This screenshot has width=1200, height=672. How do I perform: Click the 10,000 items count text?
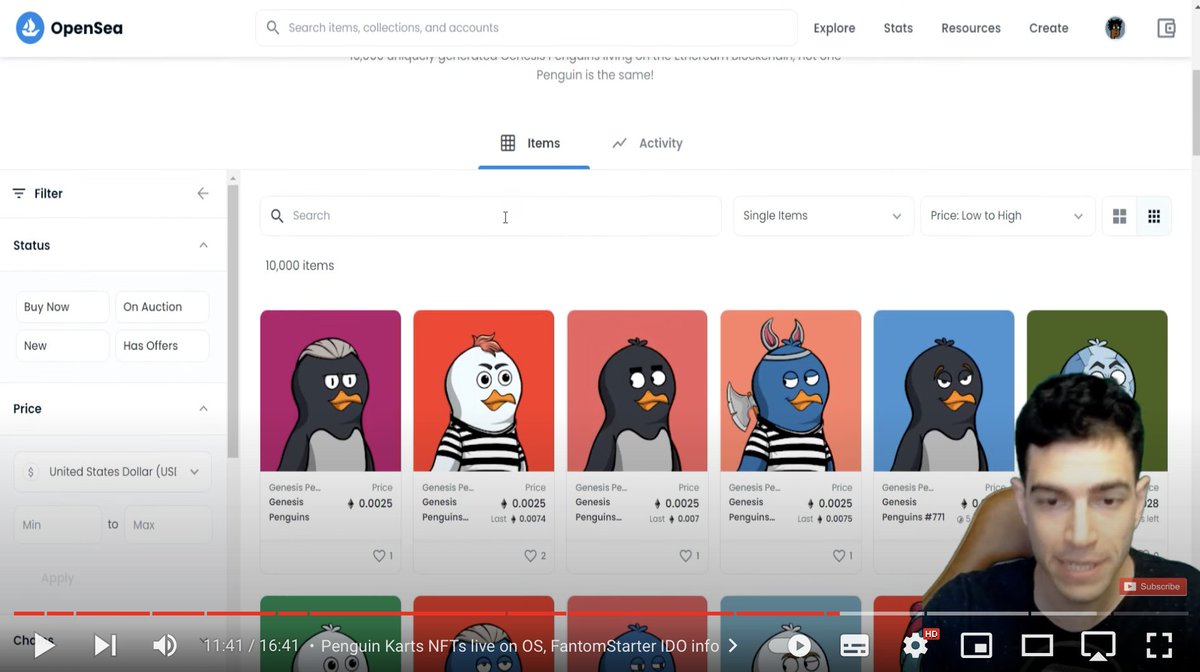click(299, 266)
